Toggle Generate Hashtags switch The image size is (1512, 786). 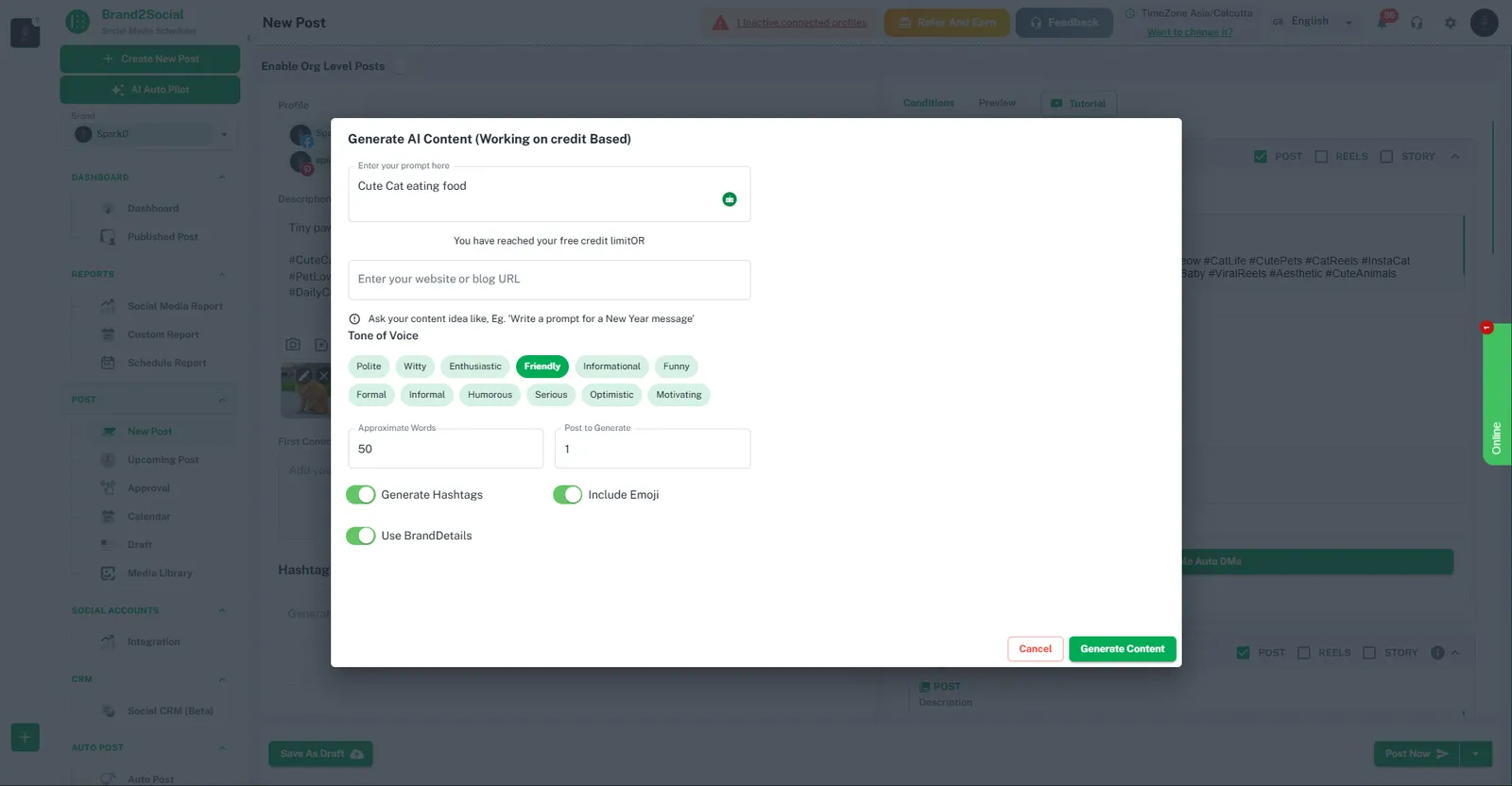pyautogui.click(x=360, y=495)
